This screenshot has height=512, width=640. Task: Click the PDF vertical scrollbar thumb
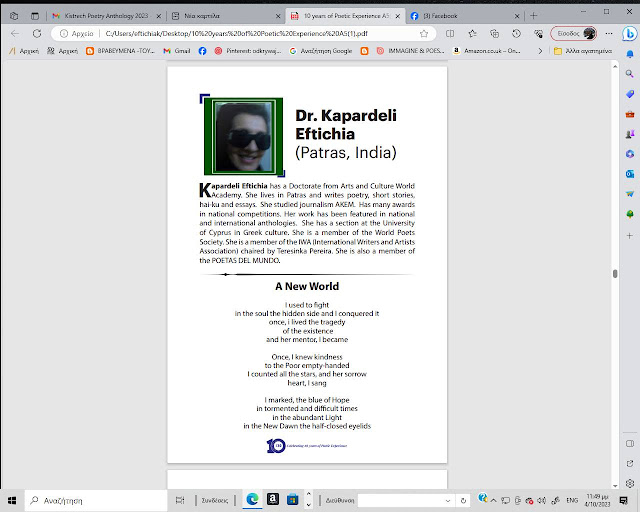click(615, 274)
